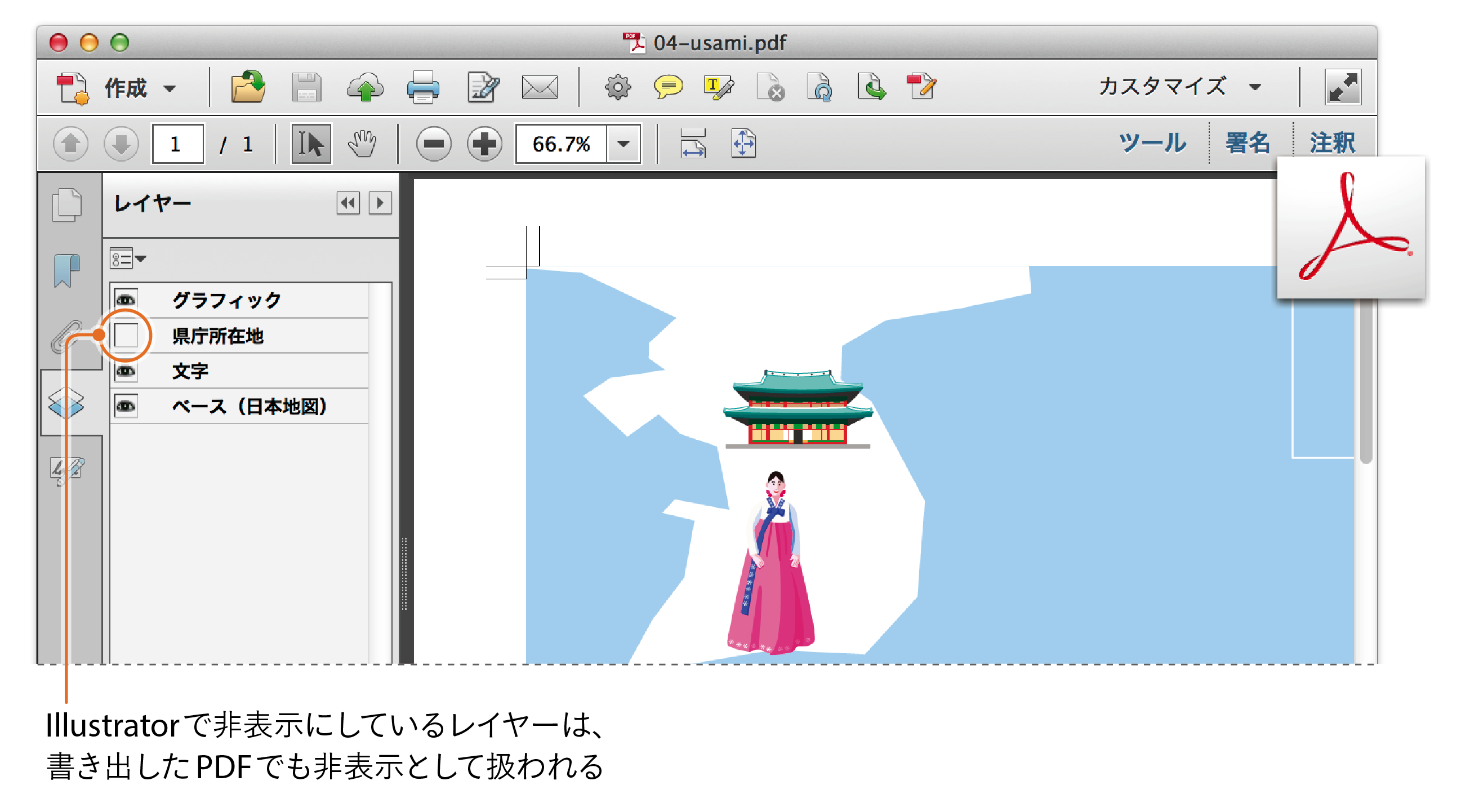
Task: Click the open file folder icon
Action: [248, 87]
